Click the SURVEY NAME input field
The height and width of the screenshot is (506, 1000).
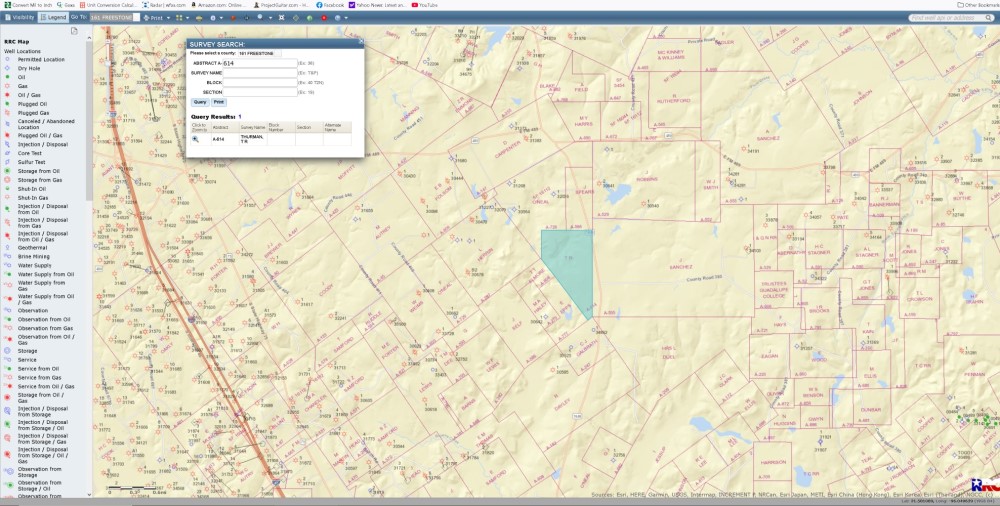260,73
